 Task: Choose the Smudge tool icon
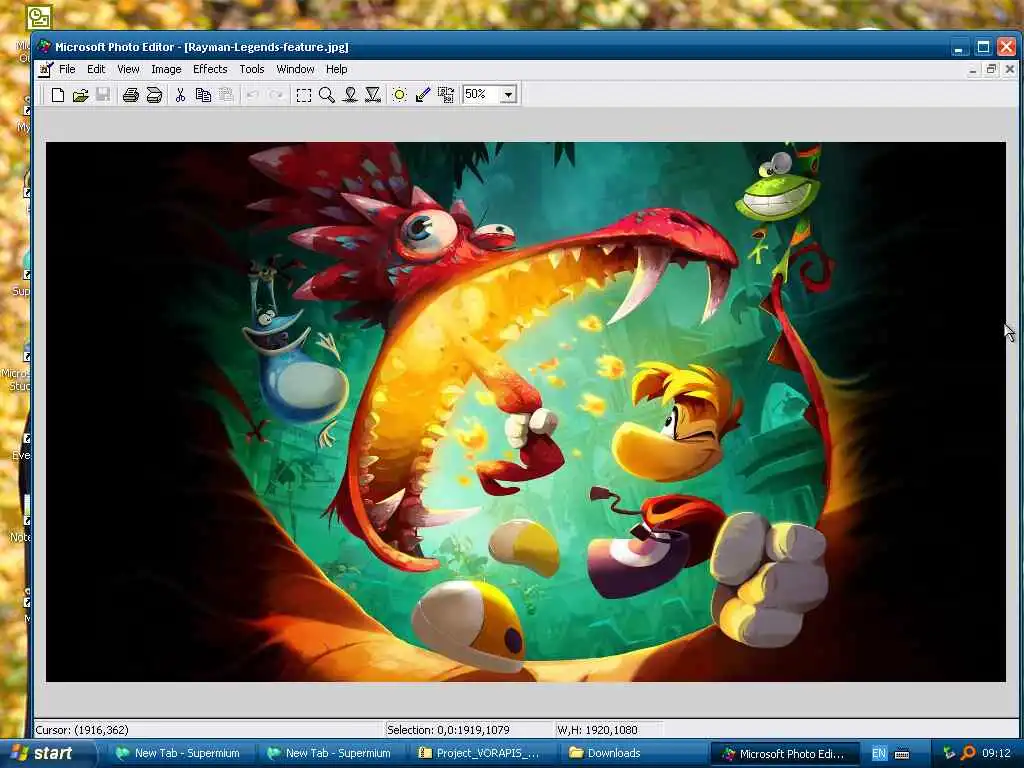pos(350,95)
